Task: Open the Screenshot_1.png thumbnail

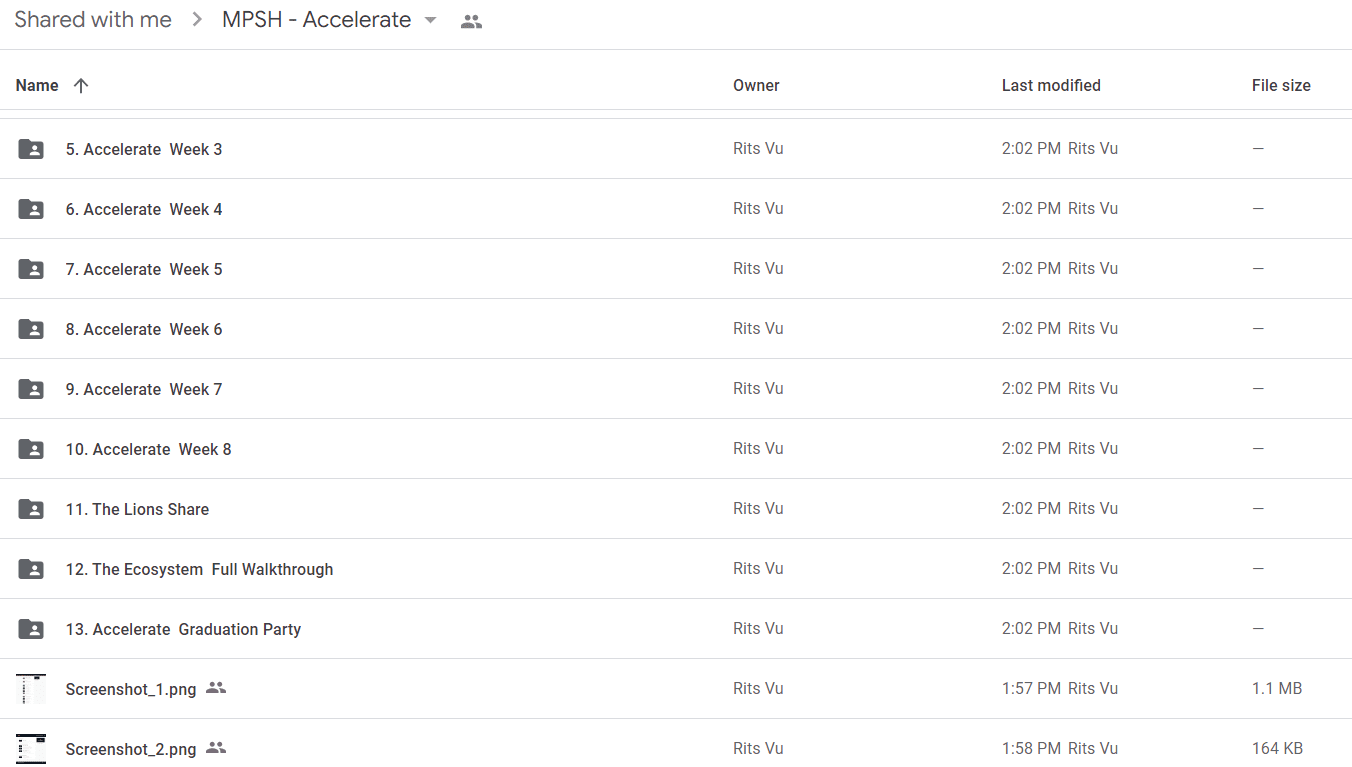Action: 31,689
